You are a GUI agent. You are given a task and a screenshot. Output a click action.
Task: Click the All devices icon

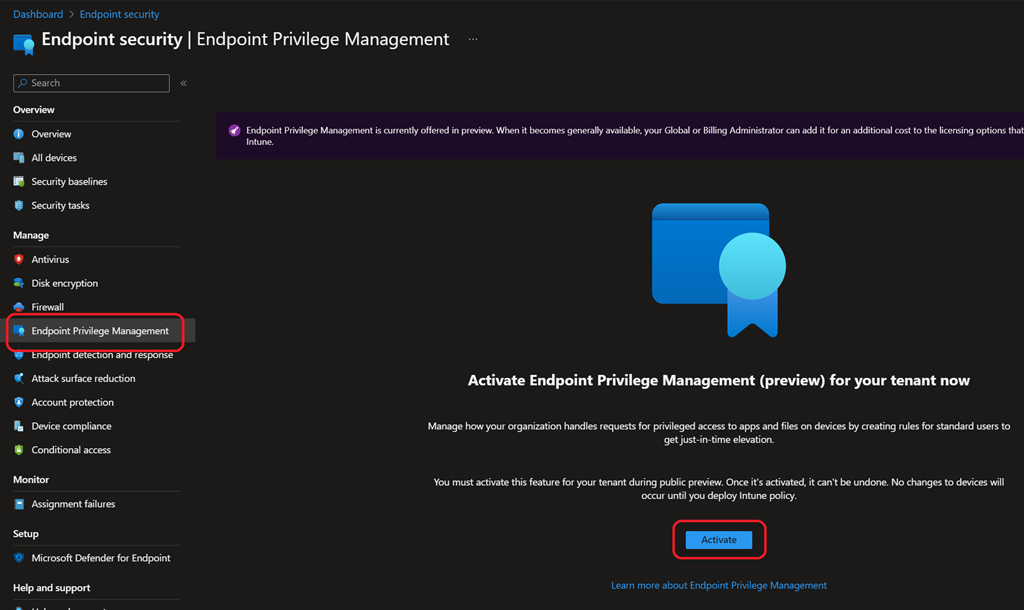tap(19, 157)
